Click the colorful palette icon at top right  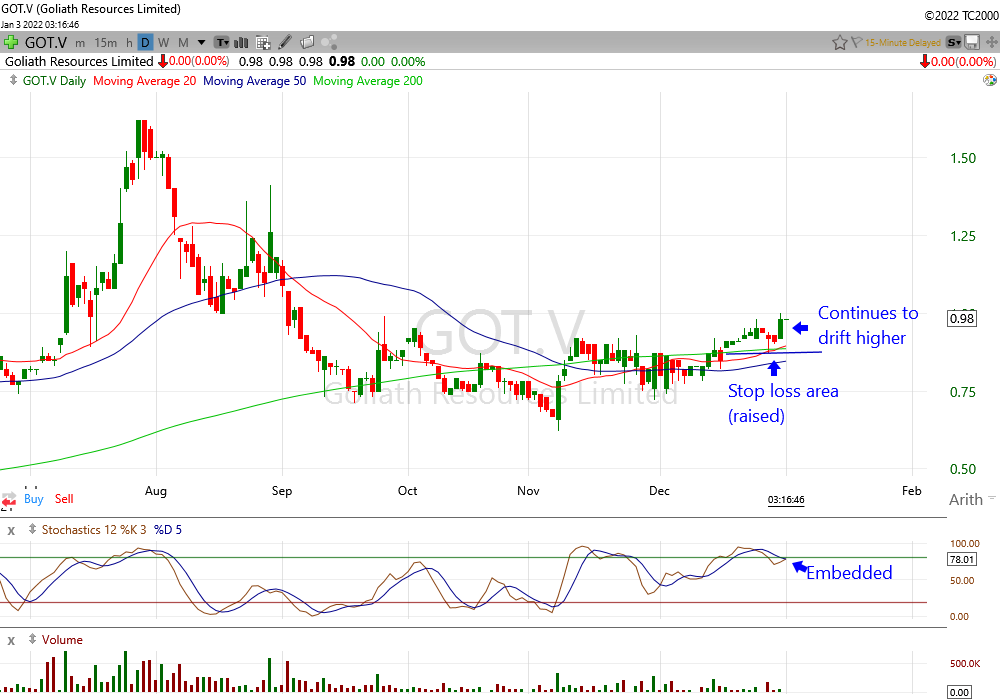990,80
